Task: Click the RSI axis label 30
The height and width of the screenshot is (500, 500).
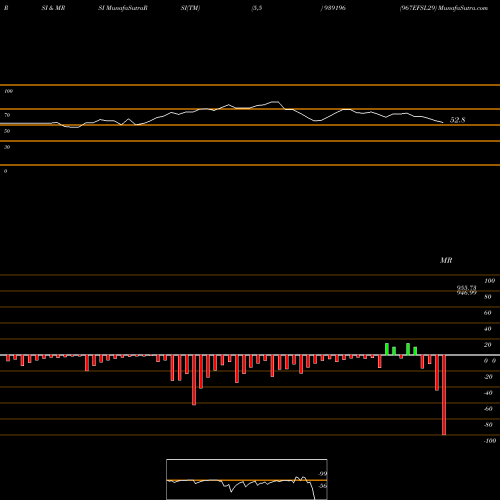Action: pyautogui.click(x=7, y=147)
